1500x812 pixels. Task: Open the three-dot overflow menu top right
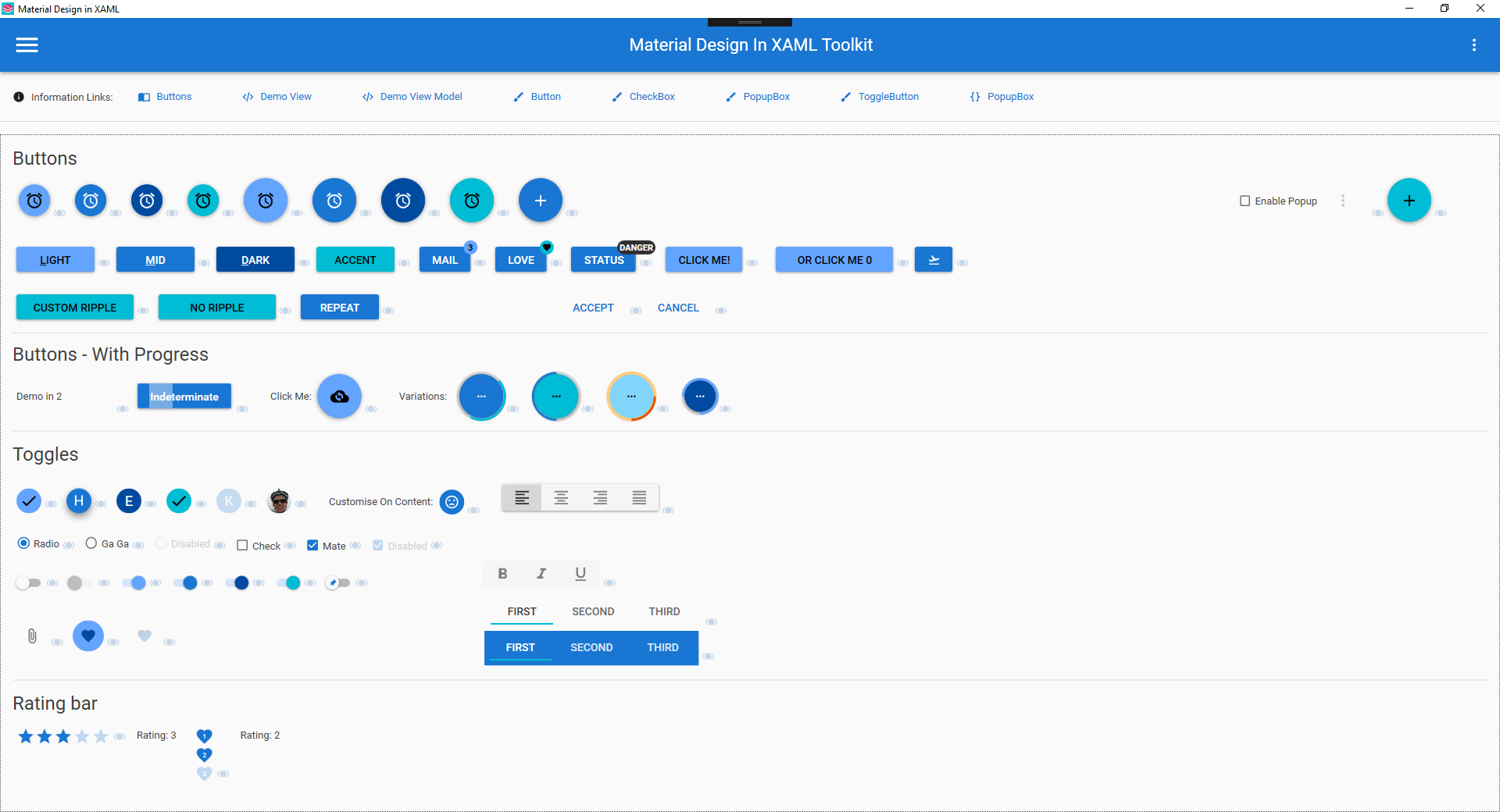1475,45
